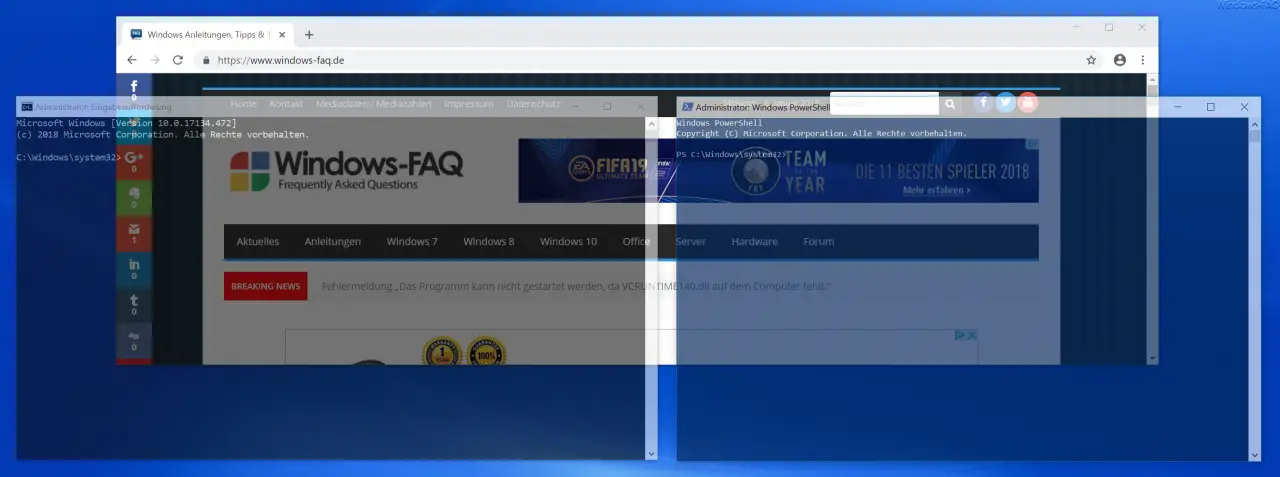Click Microsoft Windows version text in cmd
1280x477 pixels.
coord(126,122)
